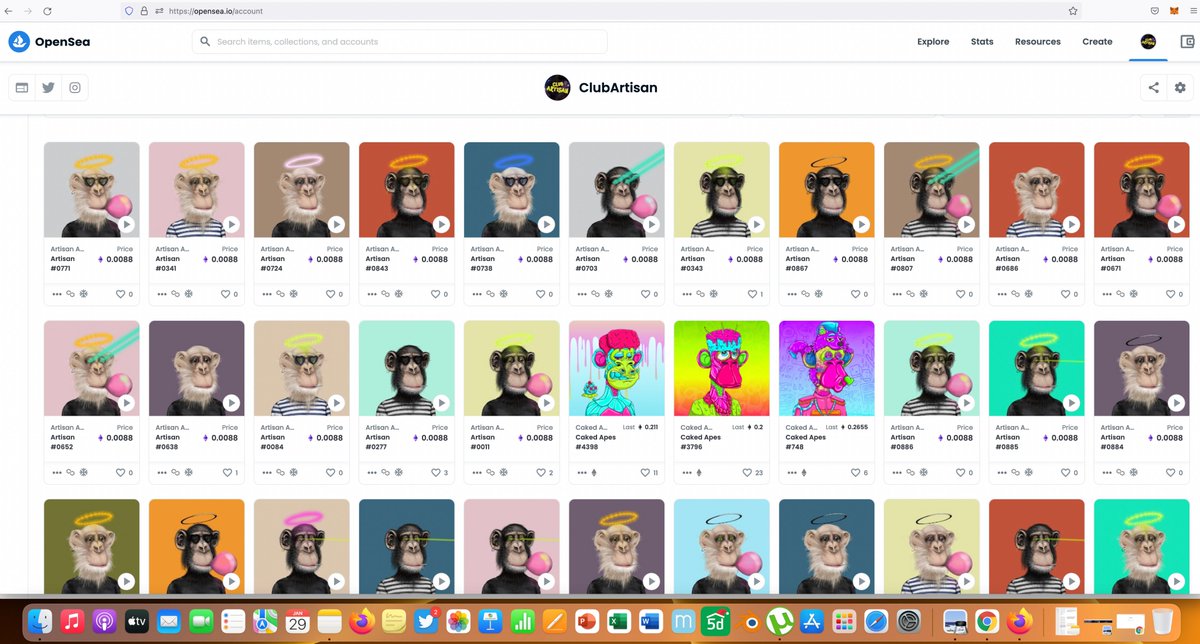Viewport: 1200px width, 644px height.
Task: Launch Twitter from the Dock
Action: tap(427, 620)
